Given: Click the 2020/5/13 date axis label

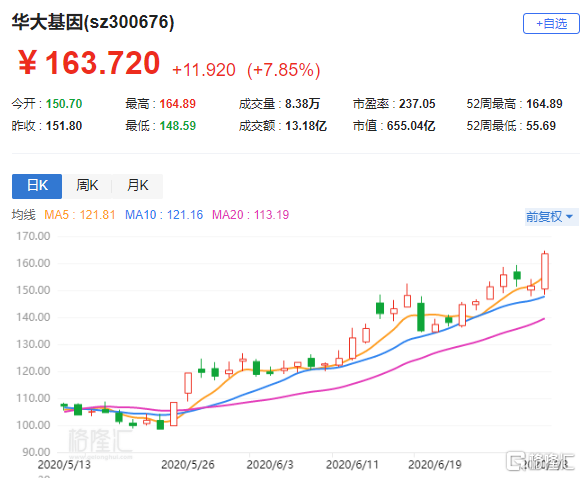Looking at the screenshot, I should coord(64,465).
